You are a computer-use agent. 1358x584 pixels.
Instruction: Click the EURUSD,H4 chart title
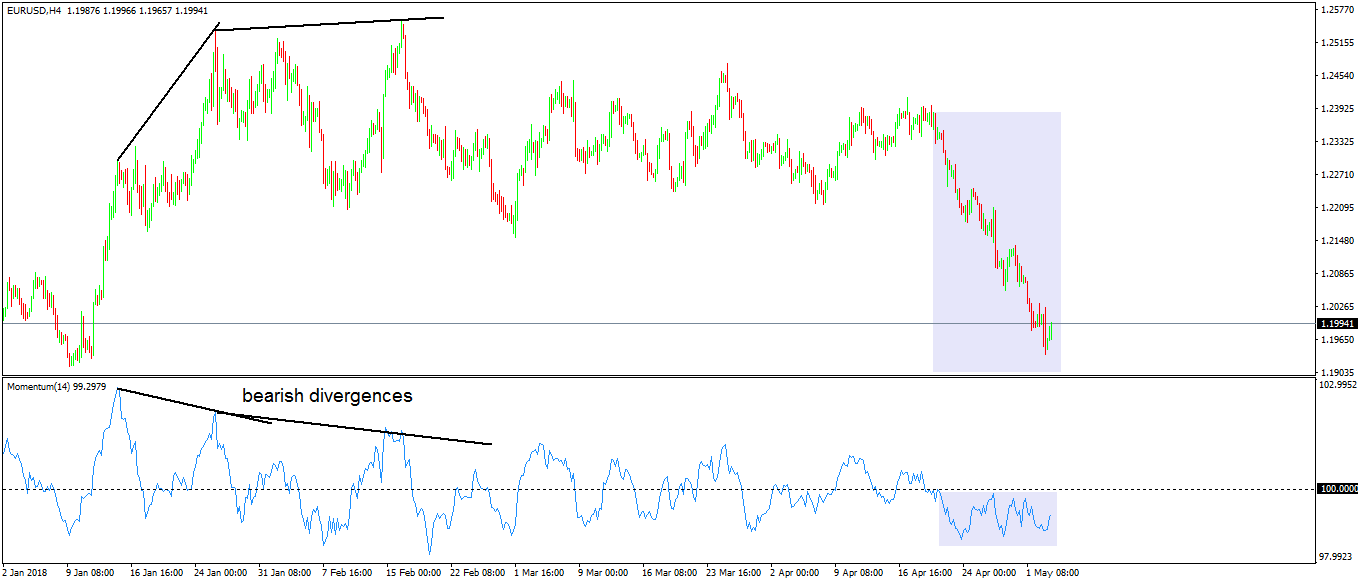(33, 10)
